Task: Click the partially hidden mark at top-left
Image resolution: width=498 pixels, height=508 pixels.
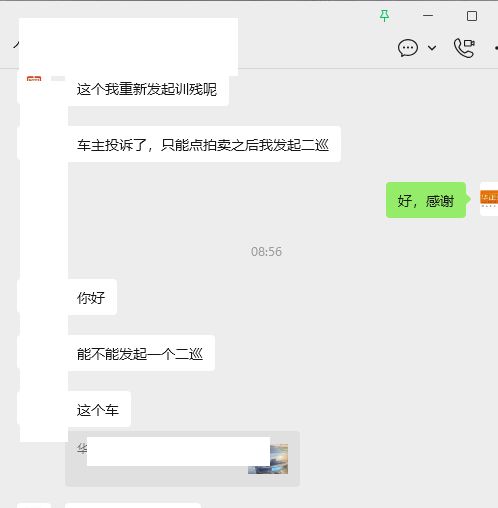Action: (x=16, y=45)
